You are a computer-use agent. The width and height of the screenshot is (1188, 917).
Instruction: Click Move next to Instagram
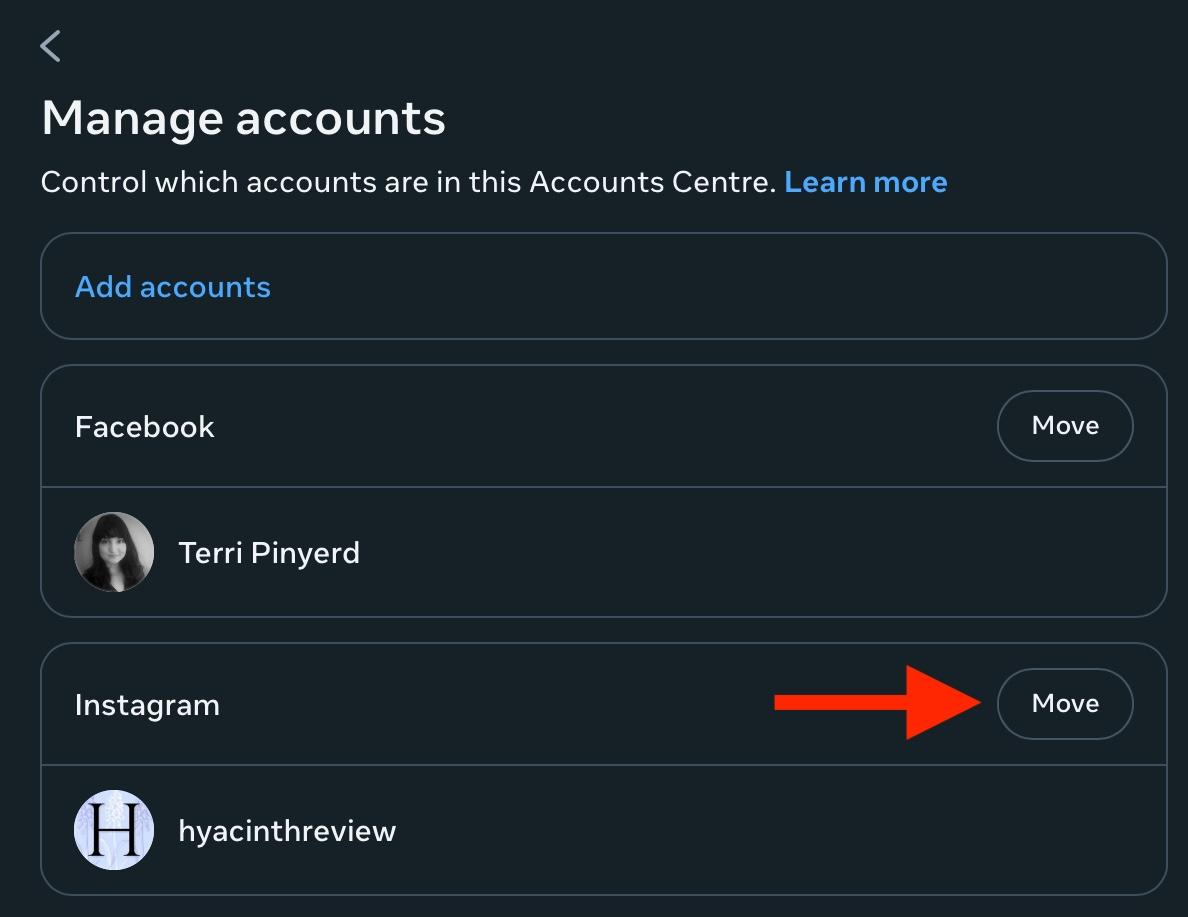tap(1065, 703)
